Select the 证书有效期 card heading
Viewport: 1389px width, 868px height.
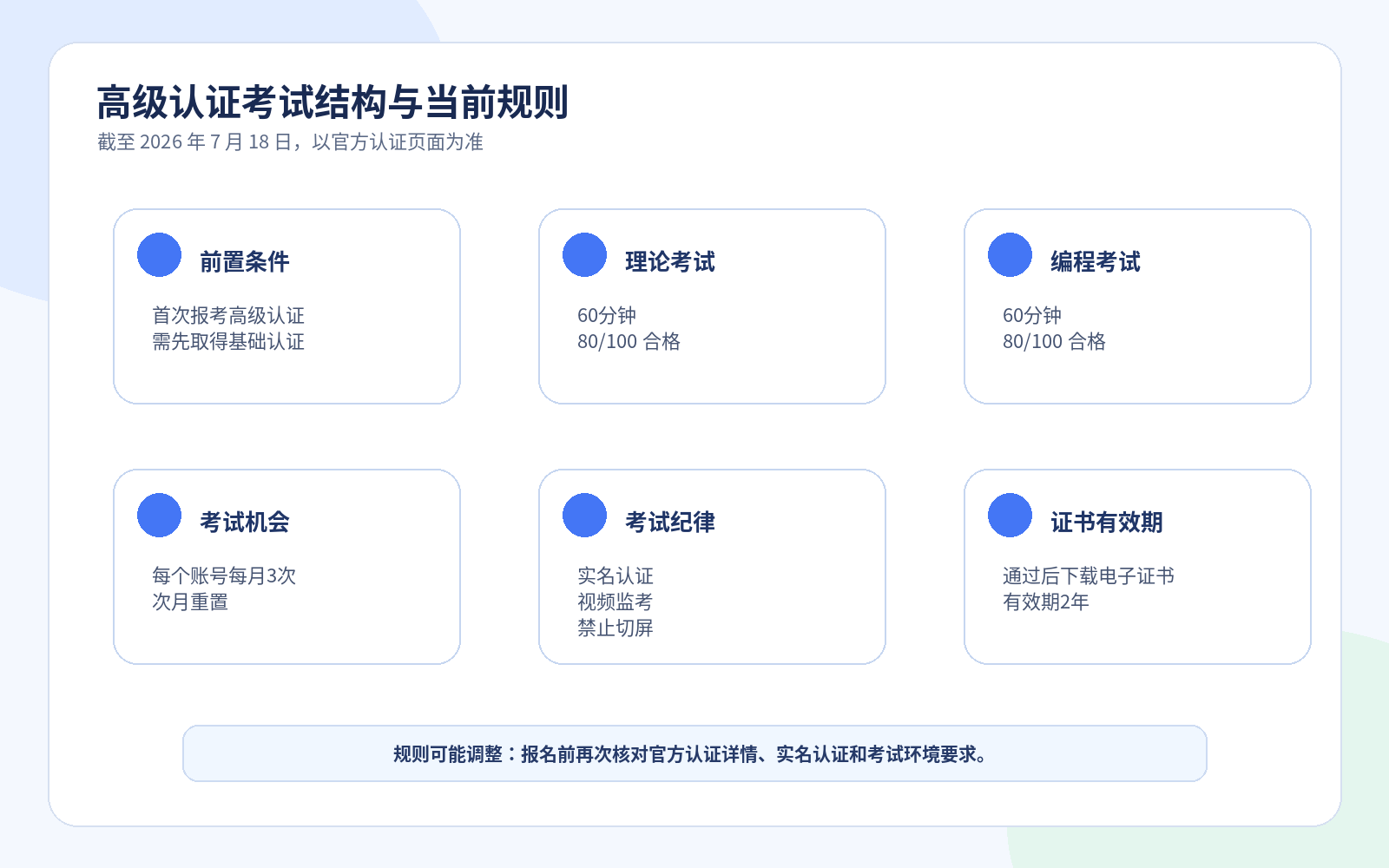[x=1107, y=522]
